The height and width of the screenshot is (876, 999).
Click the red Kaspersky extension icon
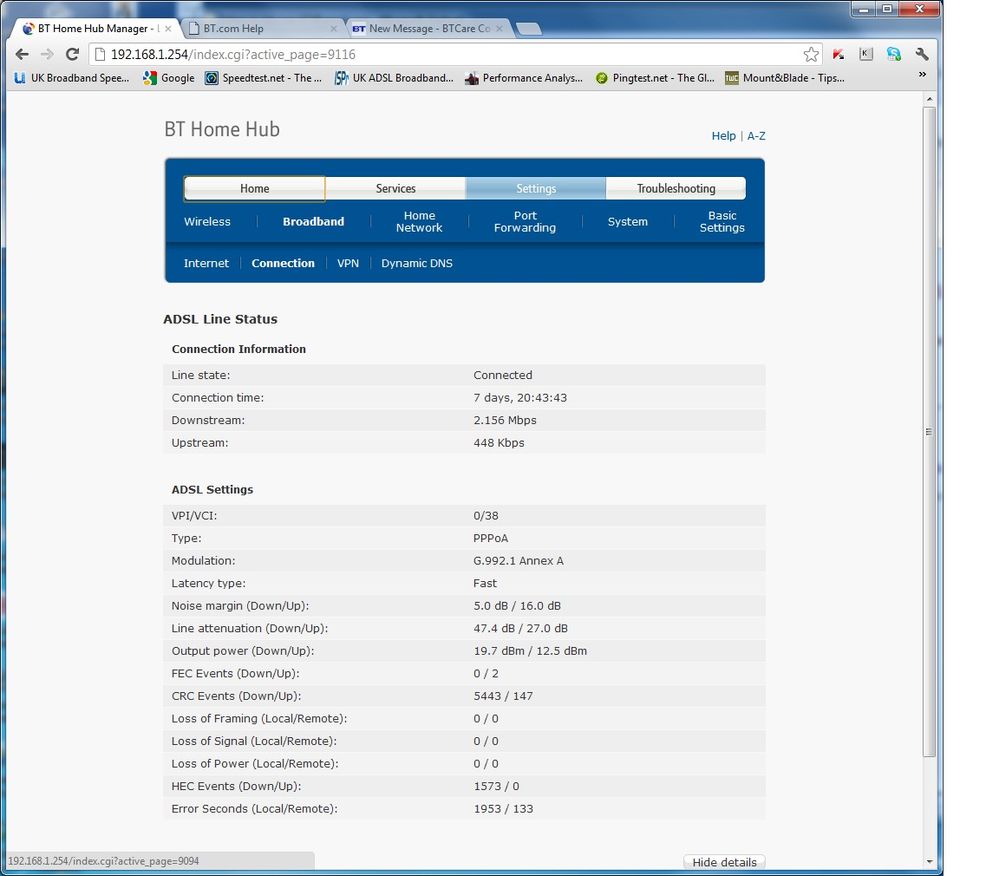pyautogui.click(x=838, y=54)
